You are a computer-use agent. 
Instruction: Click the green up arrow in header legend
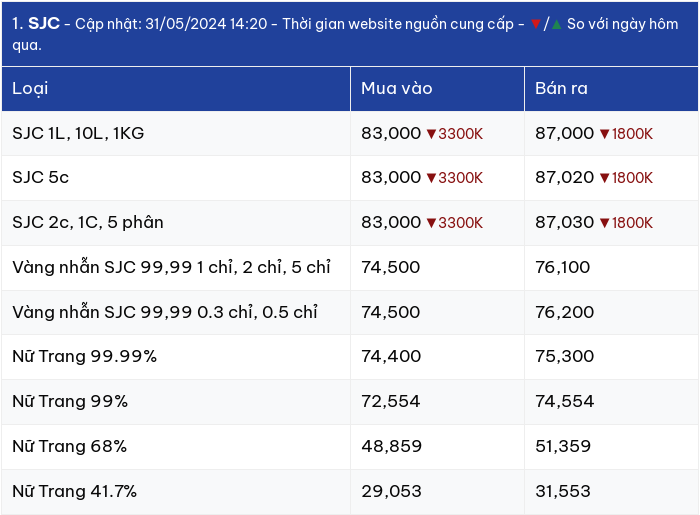tap(557, 24)
